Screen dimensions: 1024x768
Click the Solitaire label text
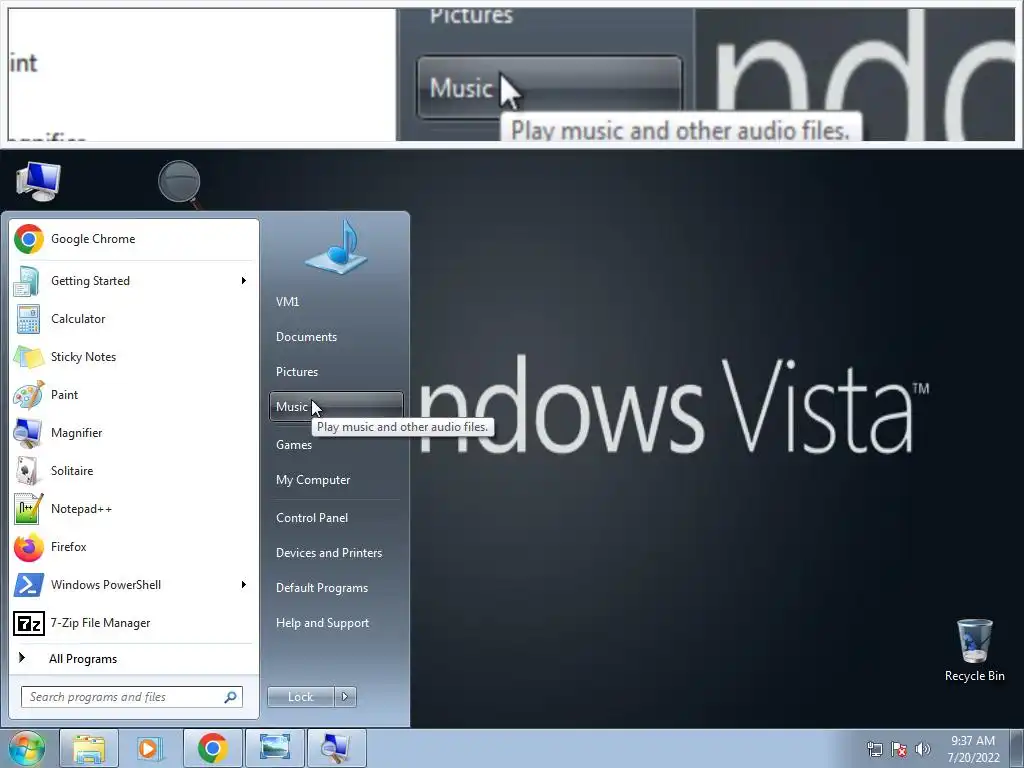pyautogui.click(x=72, y=471)
